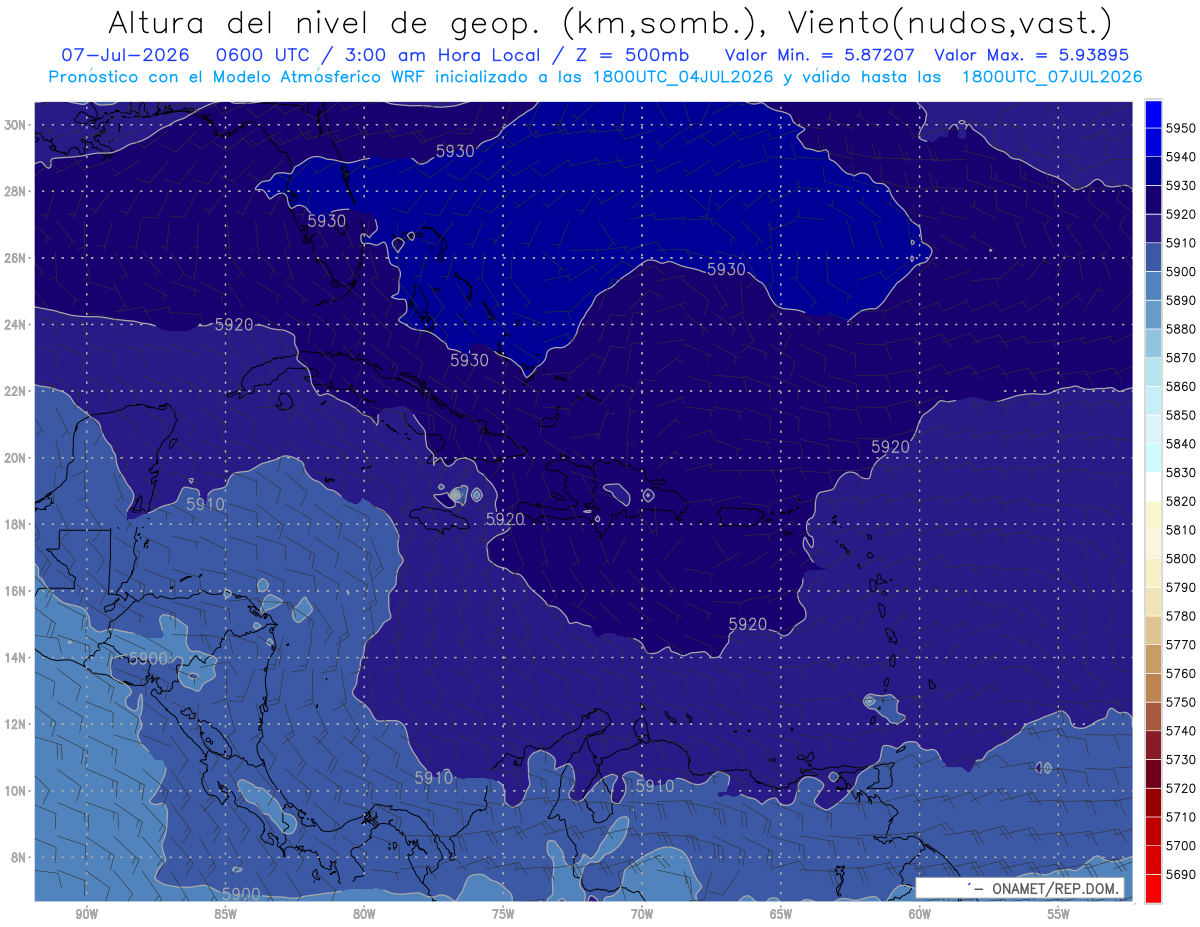1200x927 pixels.
Task: Click the 26N latitude axis label
Action: pos(16,258)
